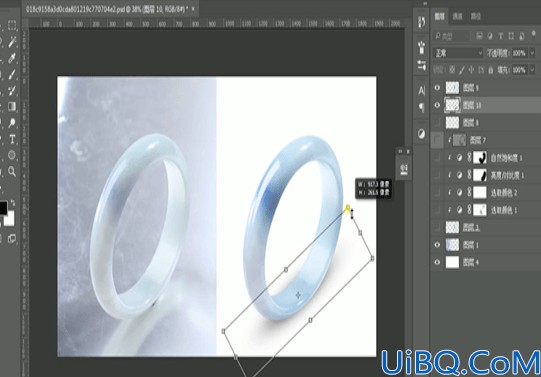The image size is (541, 377).
Task: Click the fill percentage field
Action: click(520, 70)
